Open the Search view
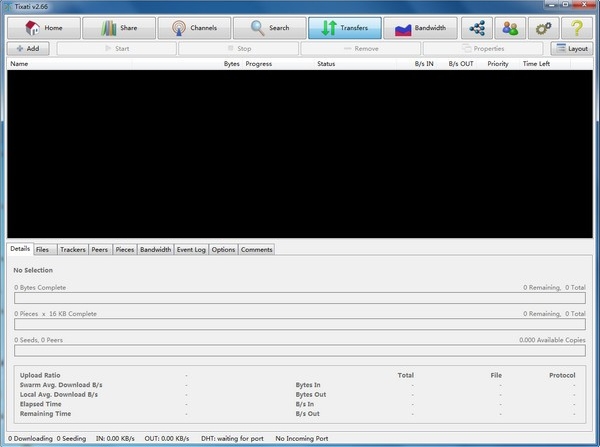 270,28
